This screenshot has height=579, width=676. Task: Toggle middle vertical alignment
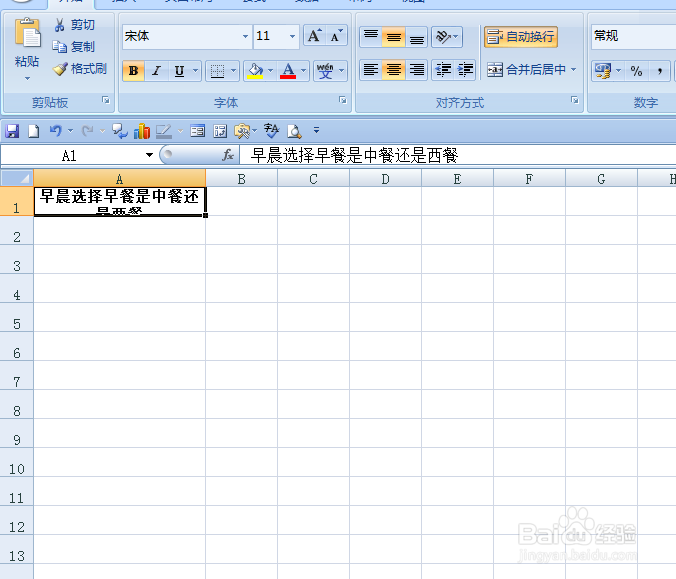pyautogui.click(x=394, y=36)
